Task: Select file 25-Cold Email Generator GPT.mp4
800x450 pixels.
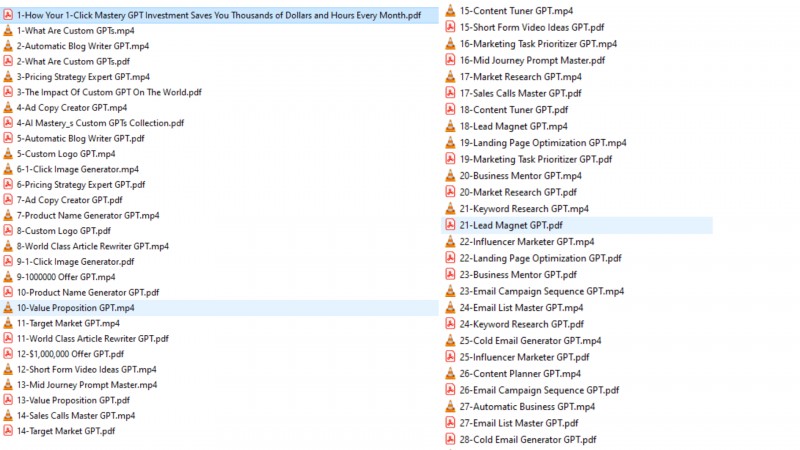Action: (530, 341)
